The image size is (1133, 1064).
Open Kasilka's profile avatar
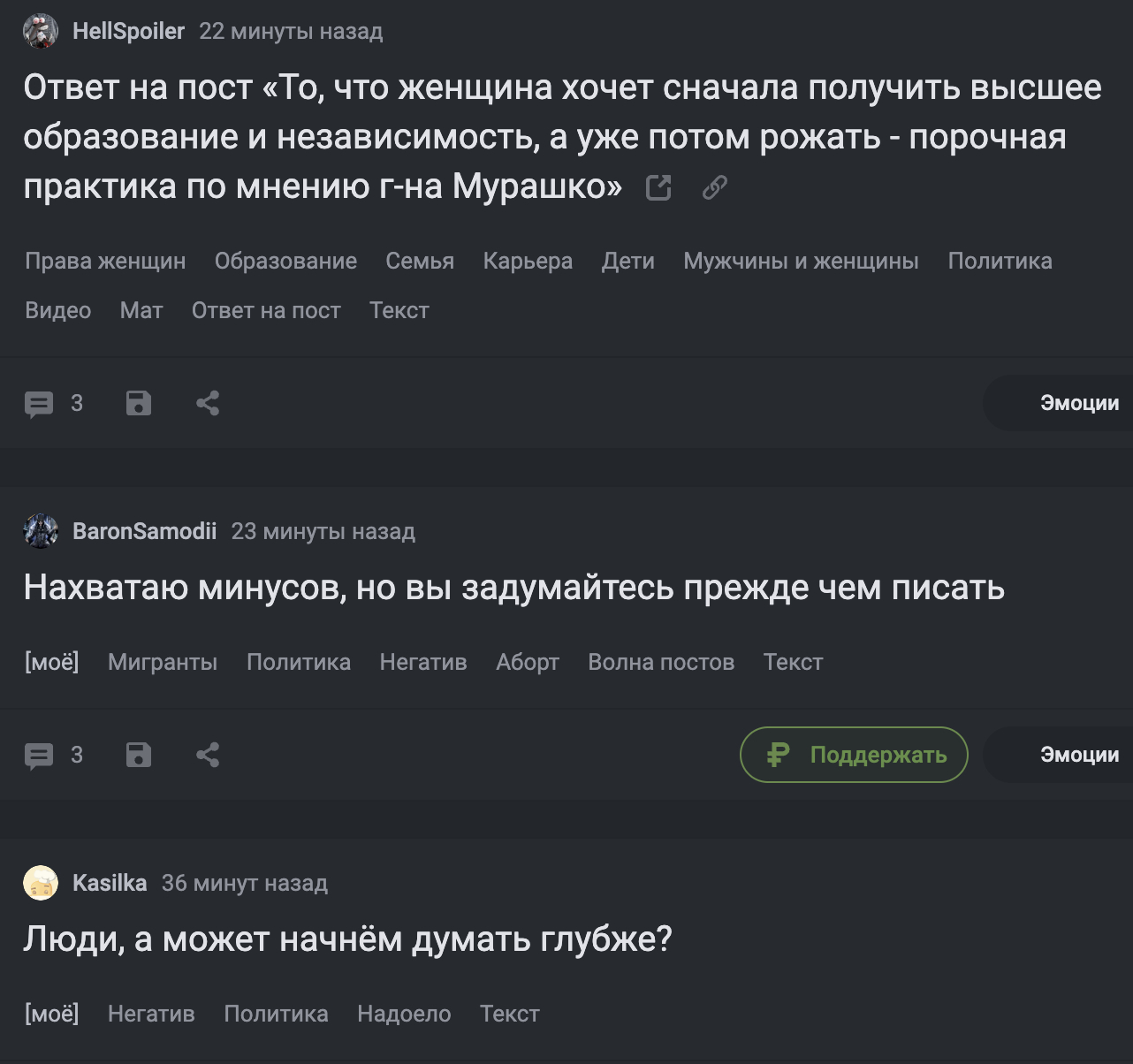click(x=41, y=883)
